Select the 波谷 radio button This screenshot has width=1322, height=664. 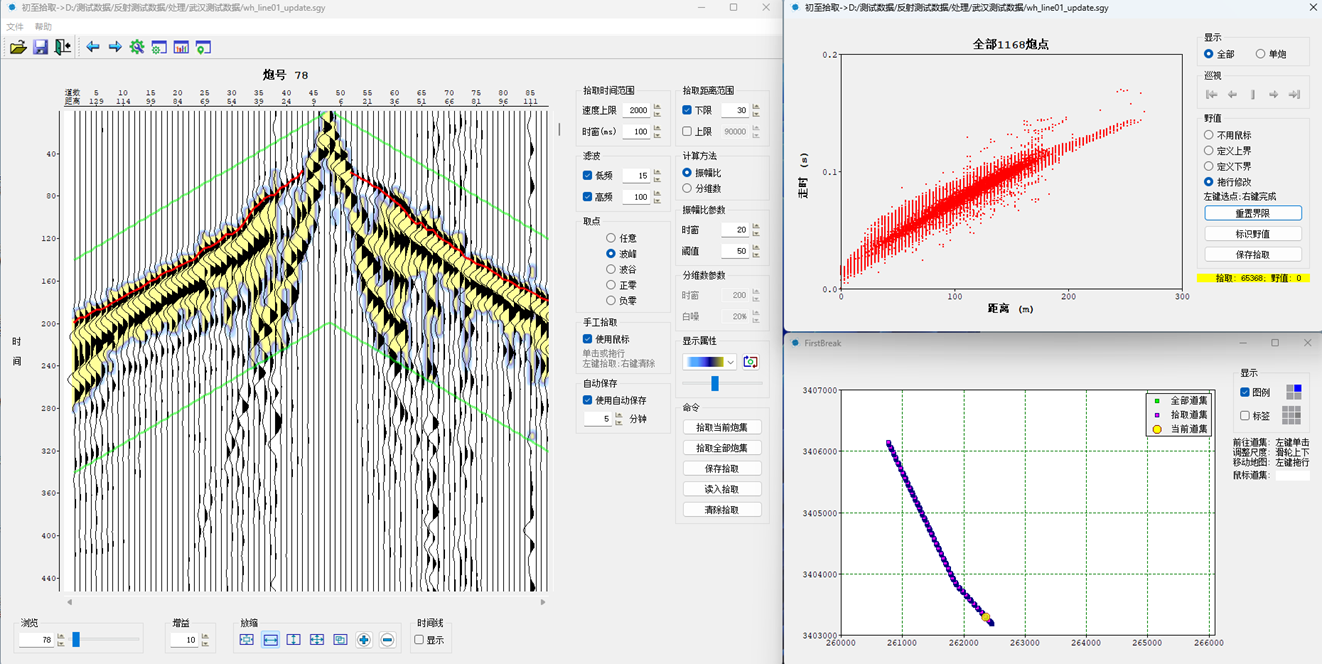[611, 269]
